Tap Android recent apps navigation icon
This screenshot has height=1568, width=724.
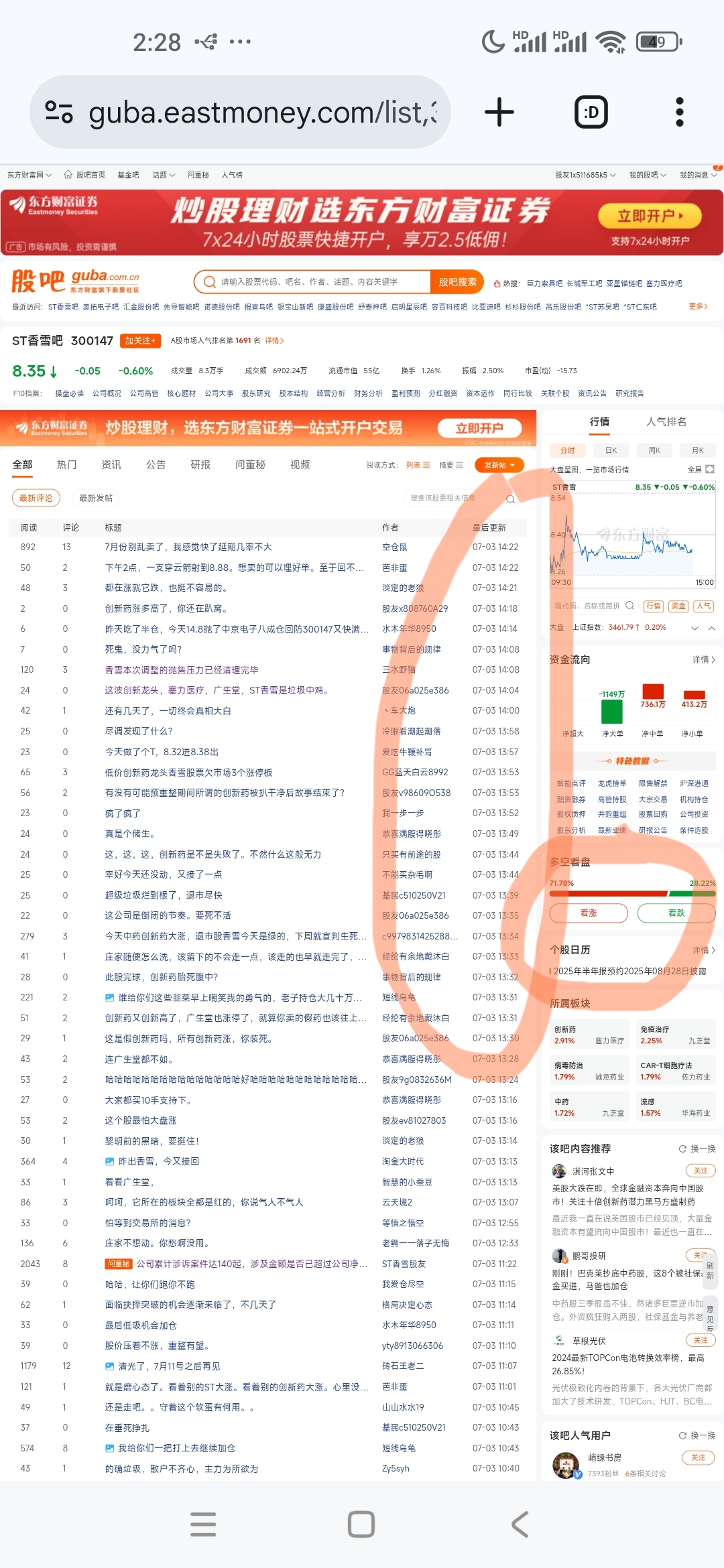click(203, 1524)
